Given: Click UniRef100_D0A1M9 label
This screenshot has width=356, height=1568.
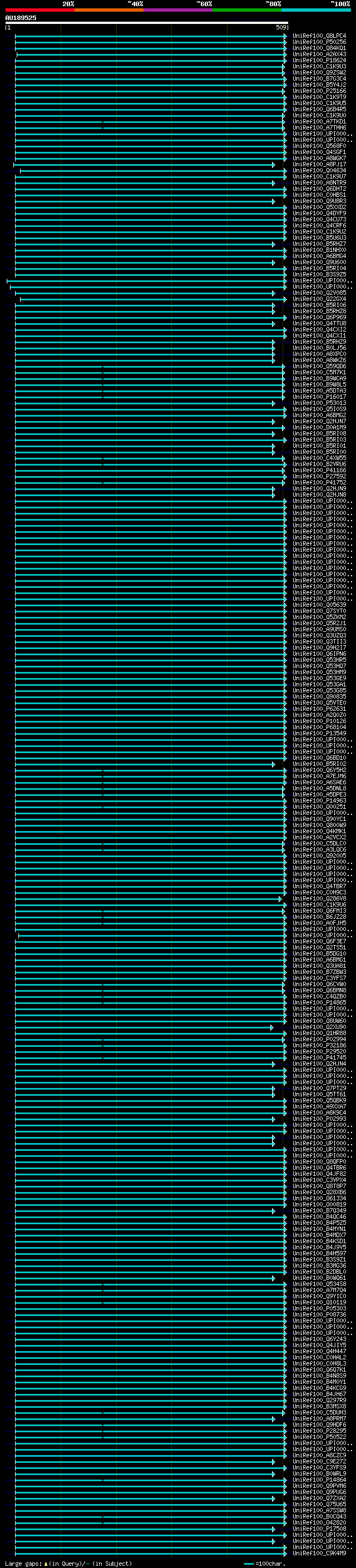Looking at the screenshot, I should click(319, 427).
